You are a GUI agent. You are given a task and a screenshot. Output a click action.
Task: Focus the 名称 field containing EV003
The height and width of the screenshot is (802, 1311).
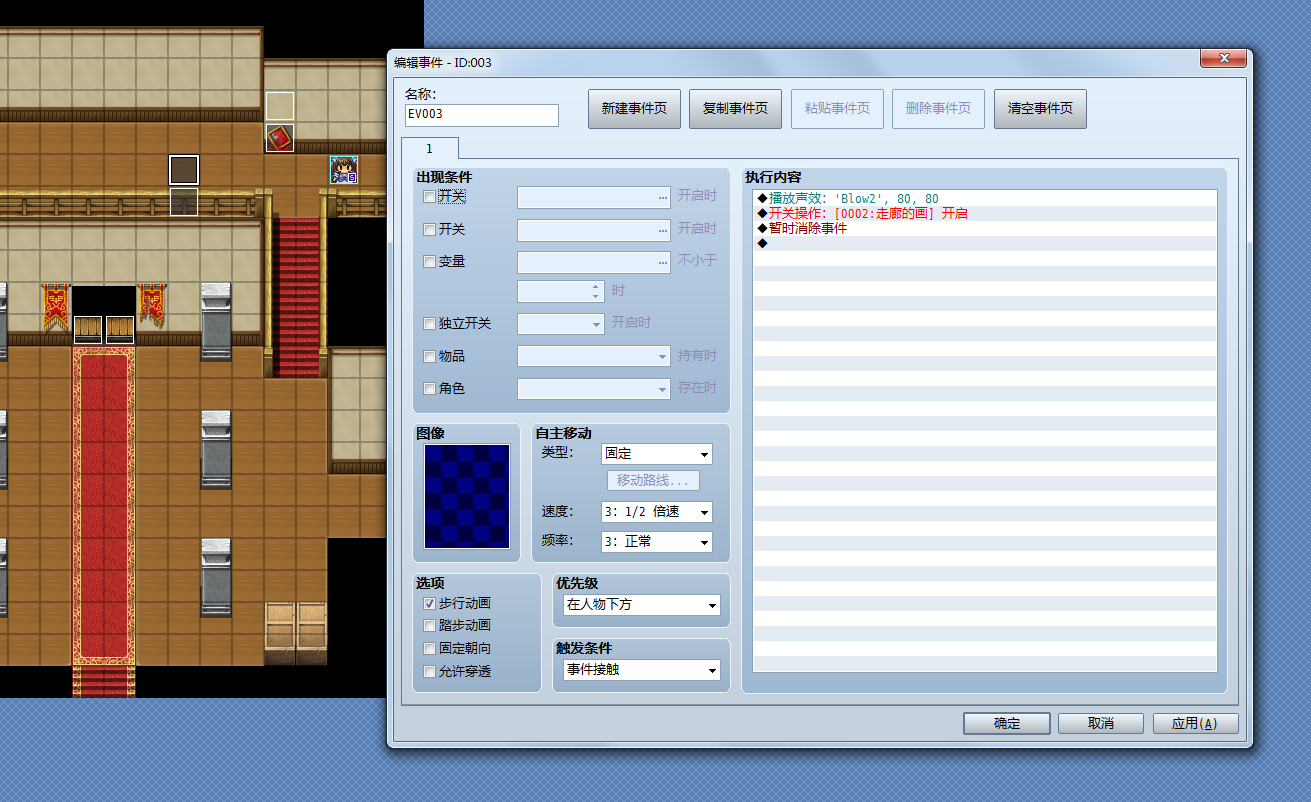click(482, 115)
